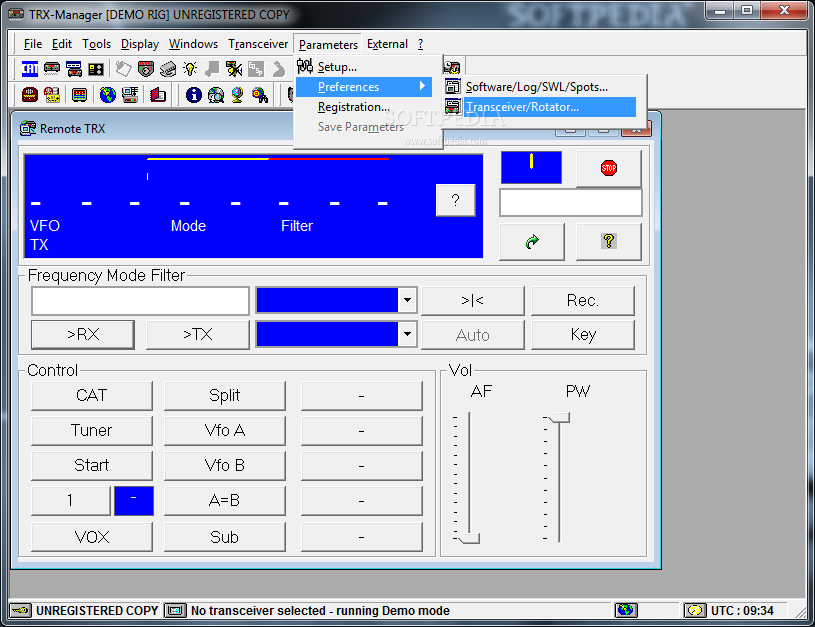815x627 pixels.
Task: Click the desk globe toolbar icon
Action: [x=238, y=95]
